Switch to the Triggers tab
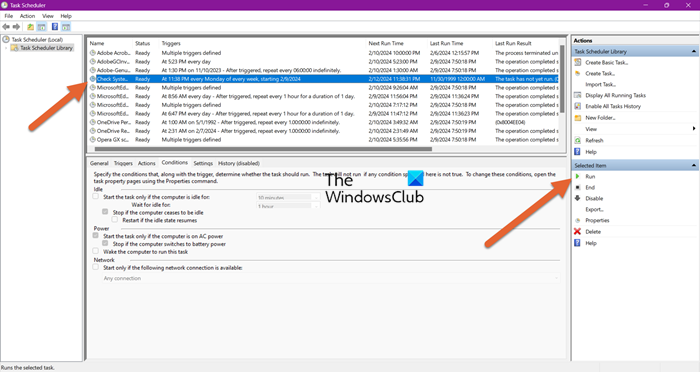Viewport: 700px width, 372px height. coord(123,163)
